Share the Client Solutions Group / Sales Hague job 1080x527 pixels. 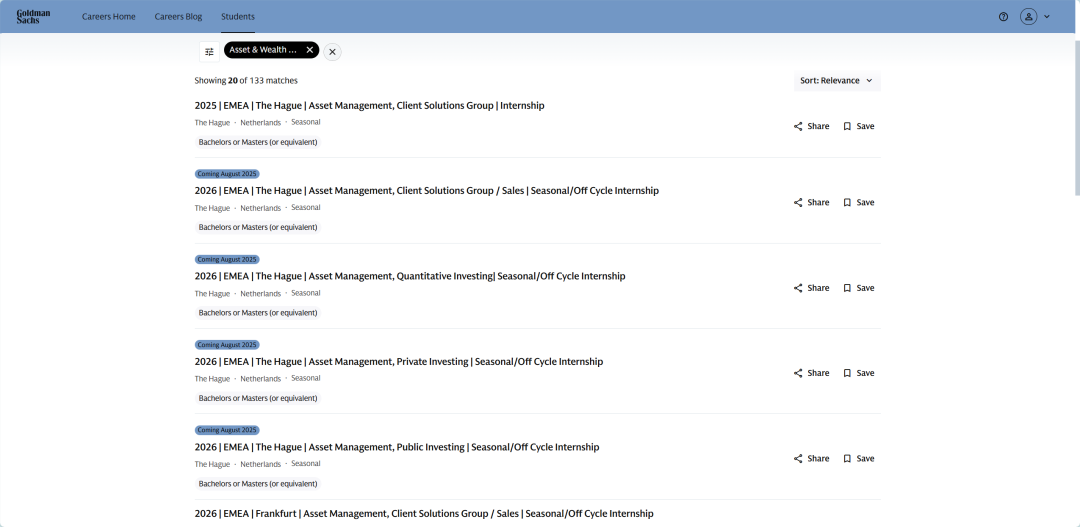pos(811,203)
